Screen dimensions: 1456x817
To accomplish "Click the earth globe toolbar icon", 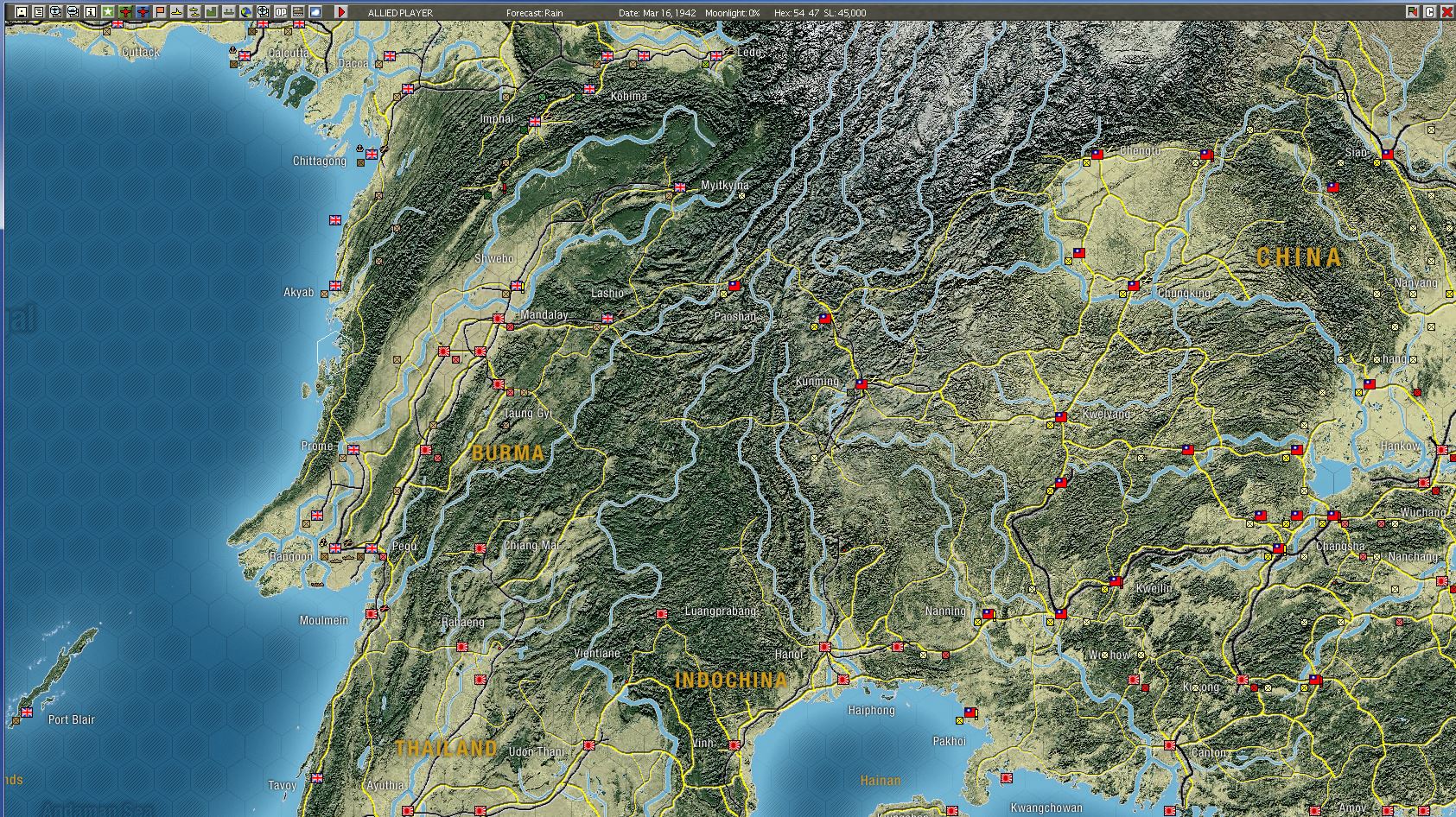I will (x=246, y=12).
